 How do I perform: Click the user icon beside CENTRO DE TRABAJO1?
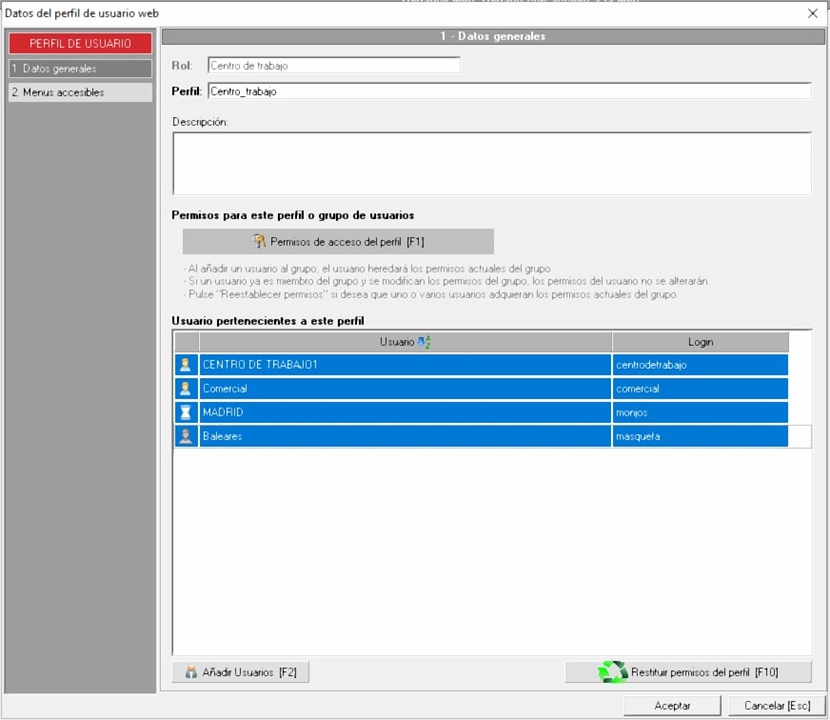coord(185,365)
